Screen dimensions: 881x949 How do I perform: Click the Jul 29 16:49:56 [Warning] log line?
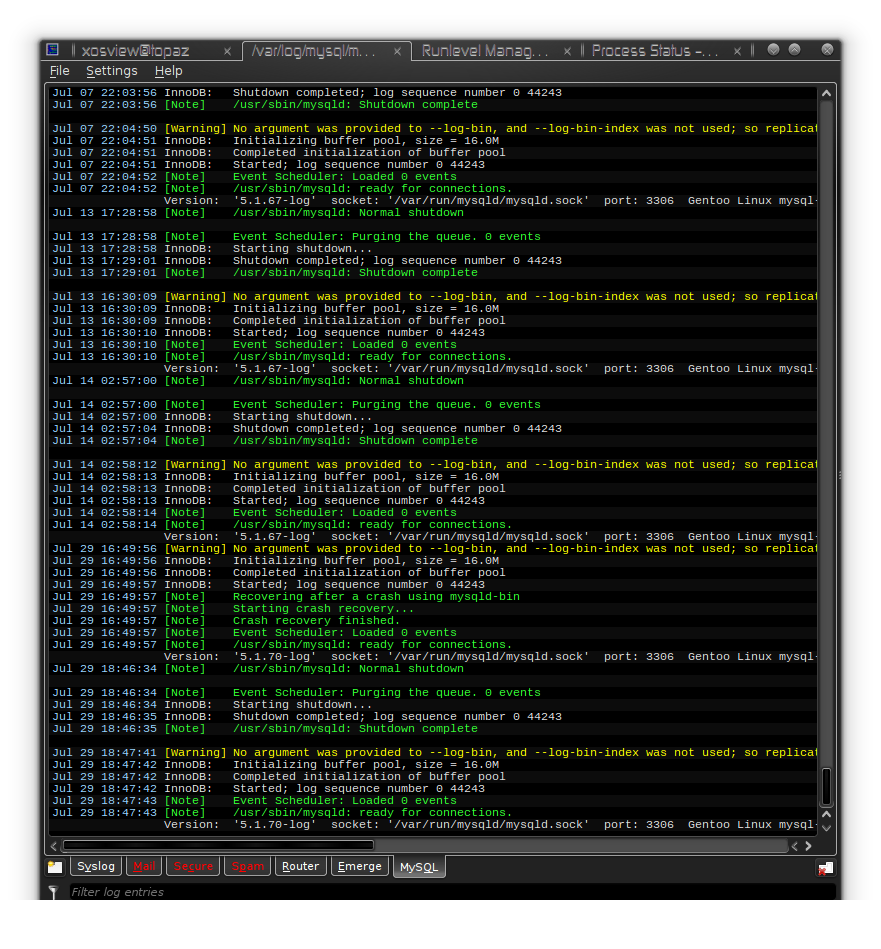433,548
